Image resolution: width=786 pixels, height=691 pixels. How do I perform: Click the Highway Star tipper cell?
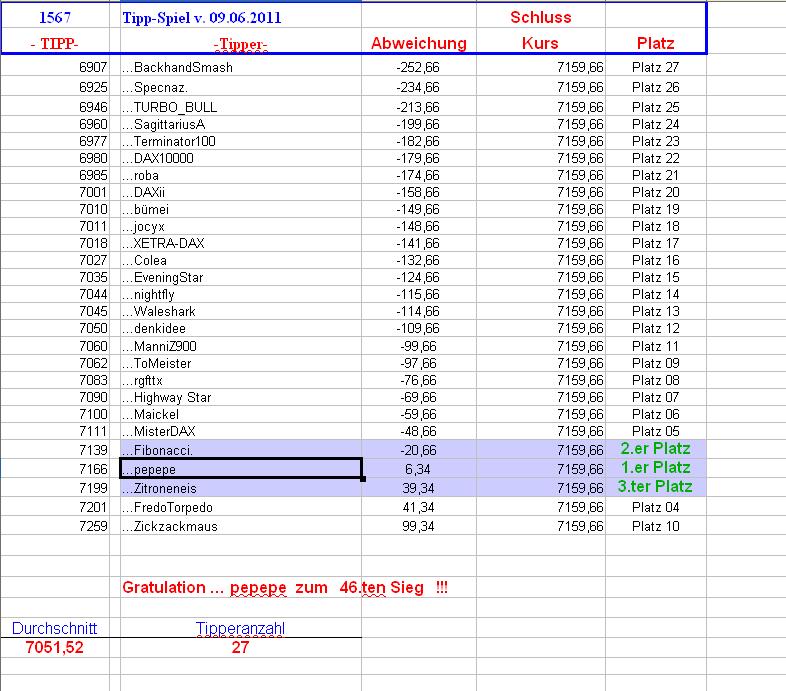click(241, 397)
